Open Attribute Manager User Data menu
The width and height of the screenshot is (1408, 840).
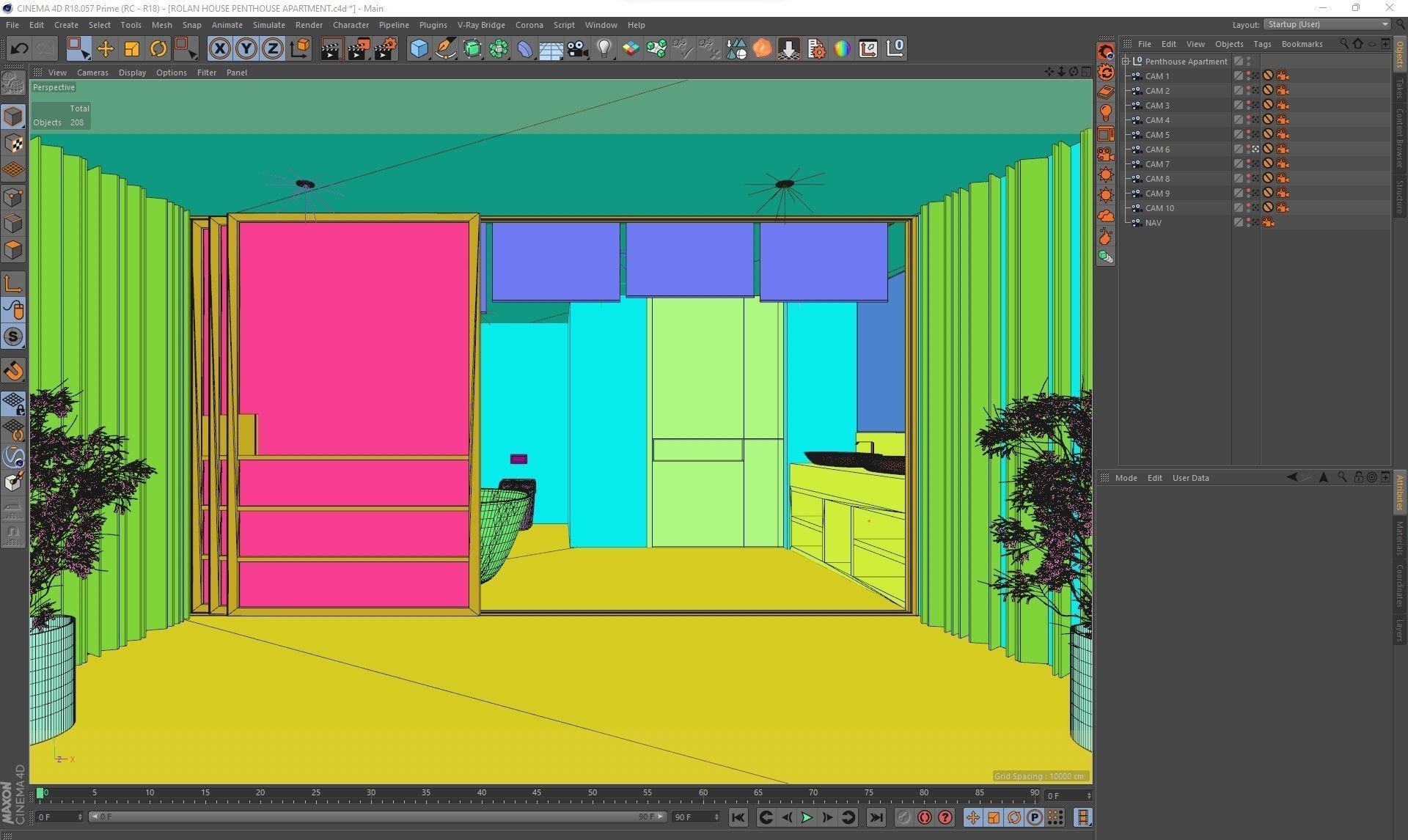[1190, 478]
